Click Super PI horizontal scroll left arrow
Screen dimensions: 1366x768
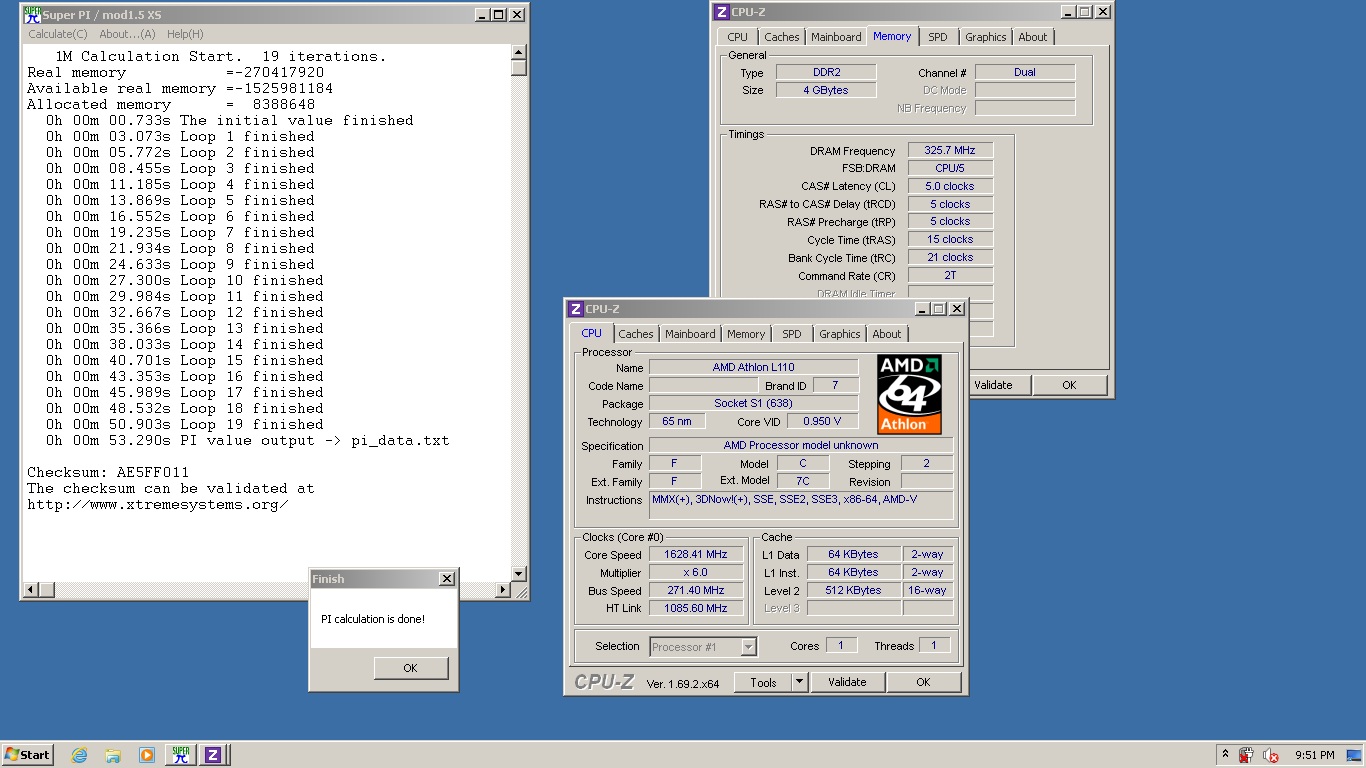pyautogui.click(x=30, y=590)
